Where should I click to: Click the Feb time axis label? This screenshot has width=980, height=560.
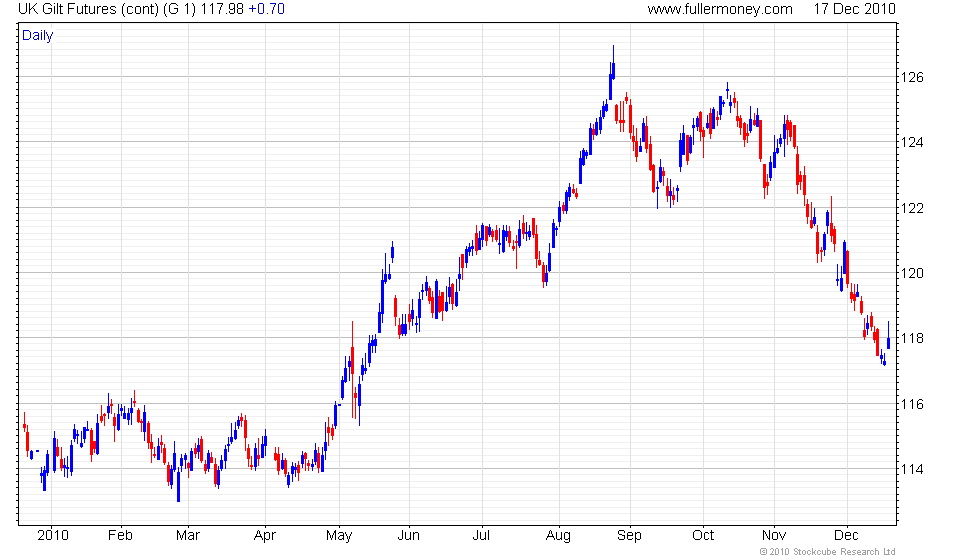(x=120, y=536)
